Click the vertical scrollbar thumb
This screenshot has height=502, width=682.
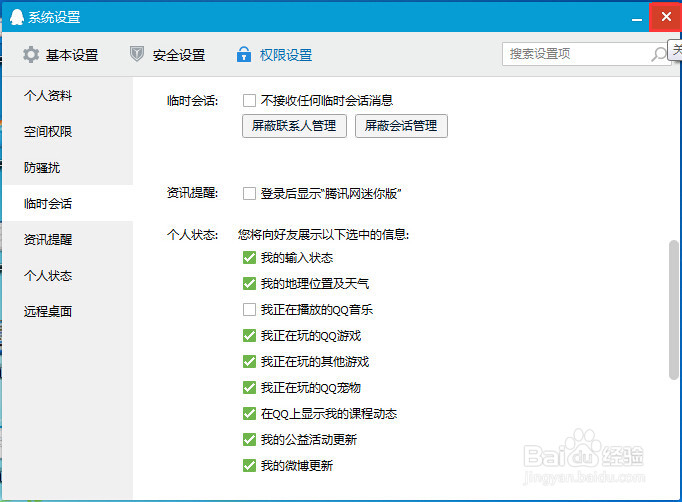[673, 310]
